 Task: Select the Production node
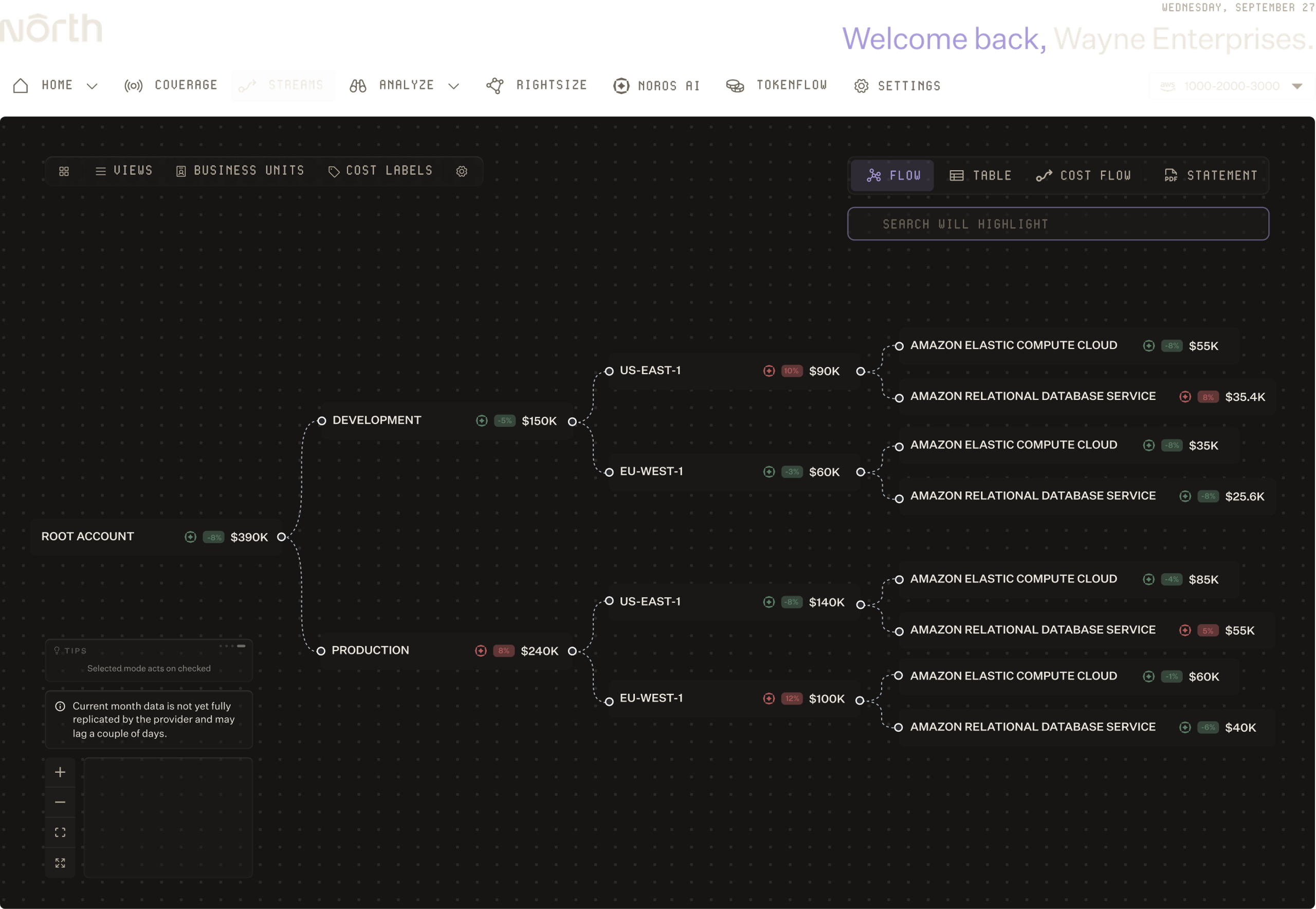pyautogui.click(x=447, y=651)
